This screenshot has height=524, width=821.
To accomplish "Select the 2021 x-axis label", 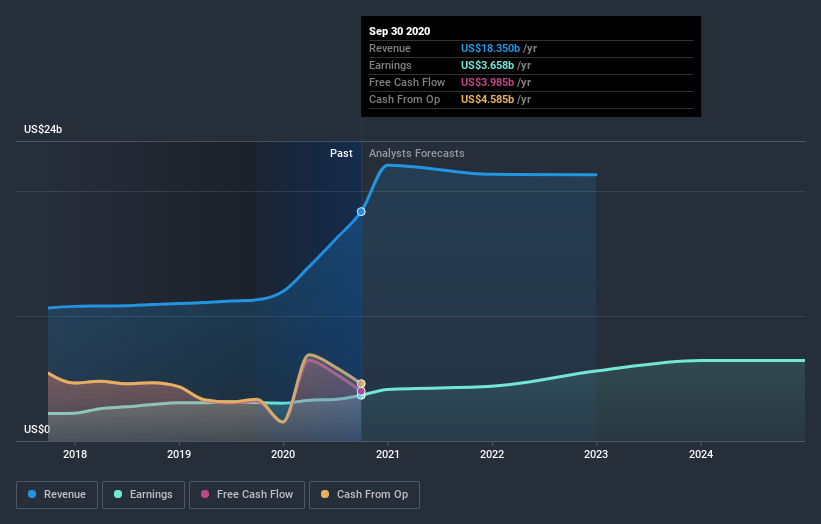I will [388, 454].
